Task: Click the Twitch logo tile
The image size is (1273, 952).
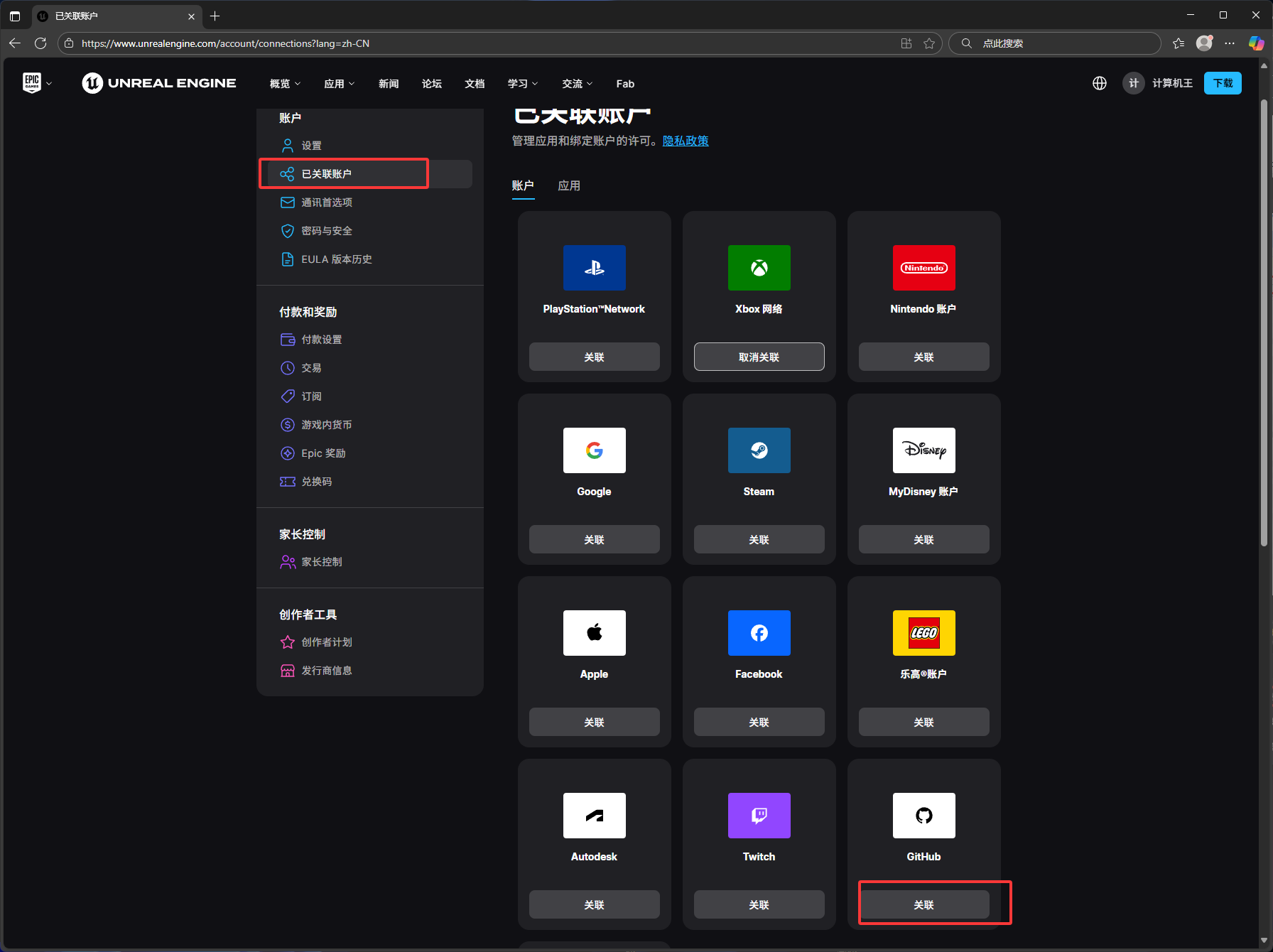Action: pos(759,816)
